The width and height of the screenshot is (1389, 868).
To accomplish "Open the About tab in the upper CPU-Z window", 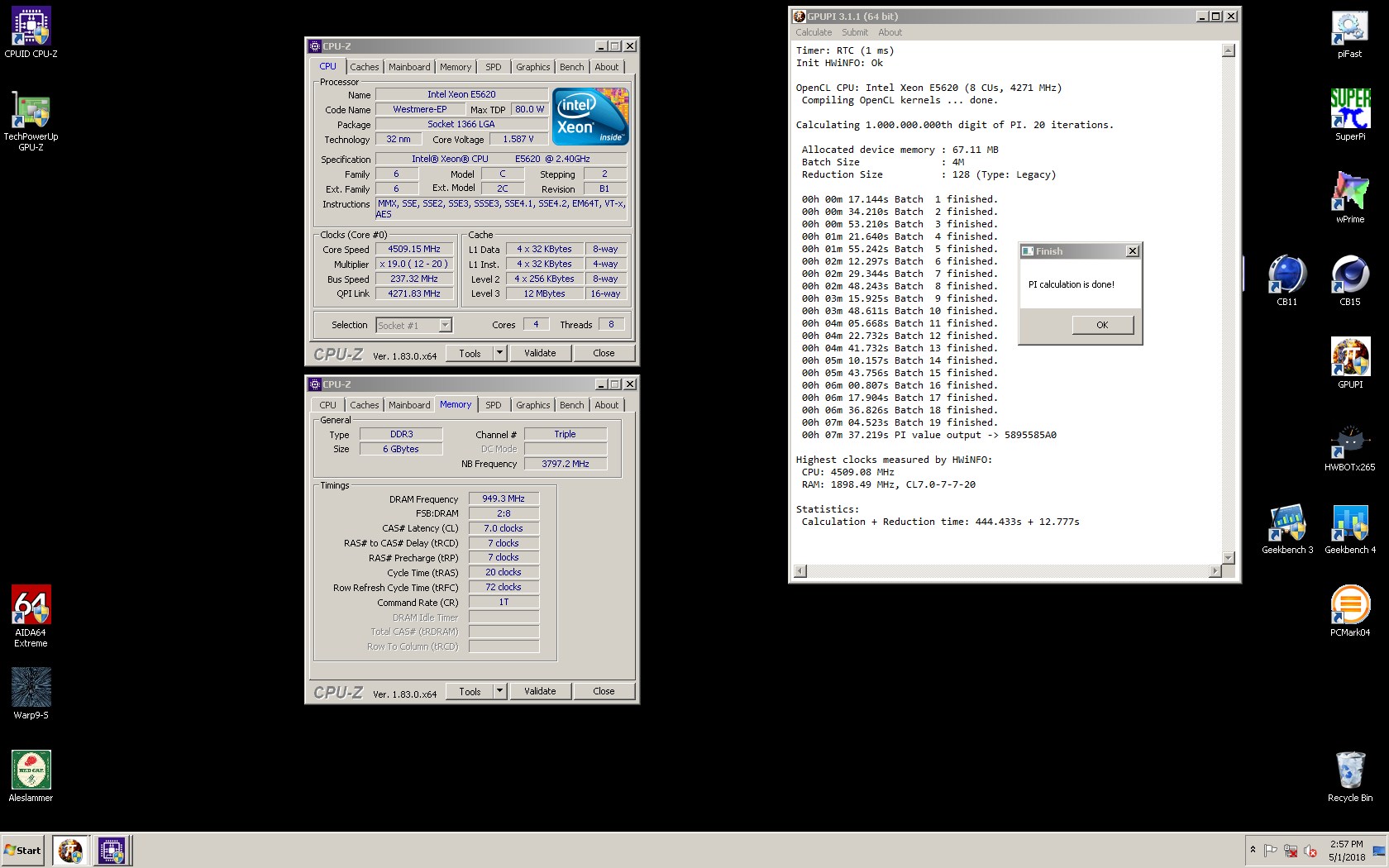I will pyautogui.click(x=606, y=67).
